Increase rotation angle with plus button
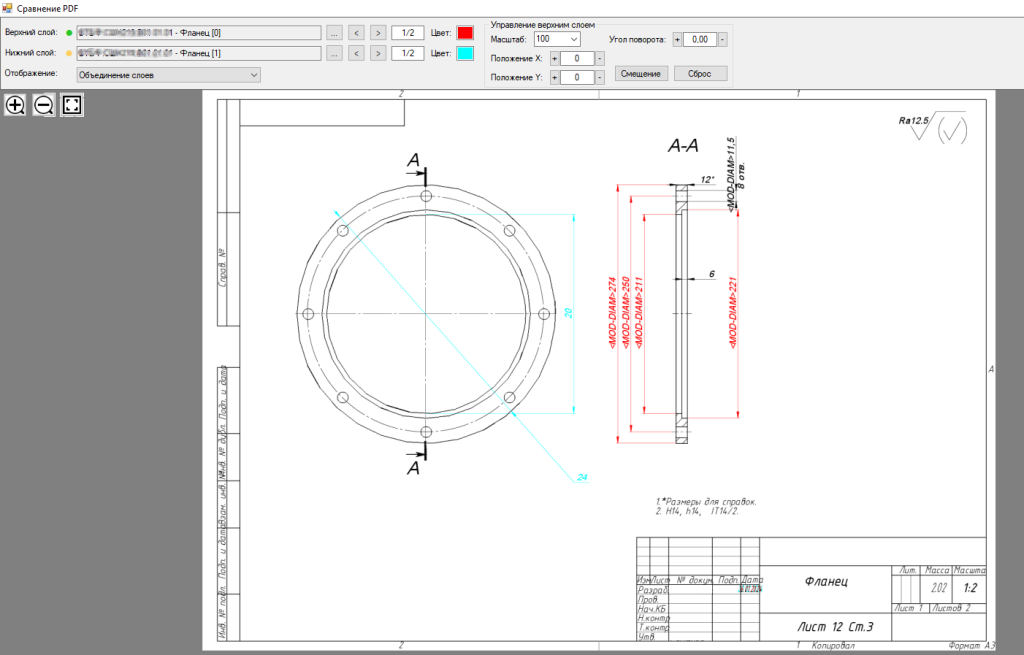This screenshot has width=1024, height=655. [x=677, y=39]
